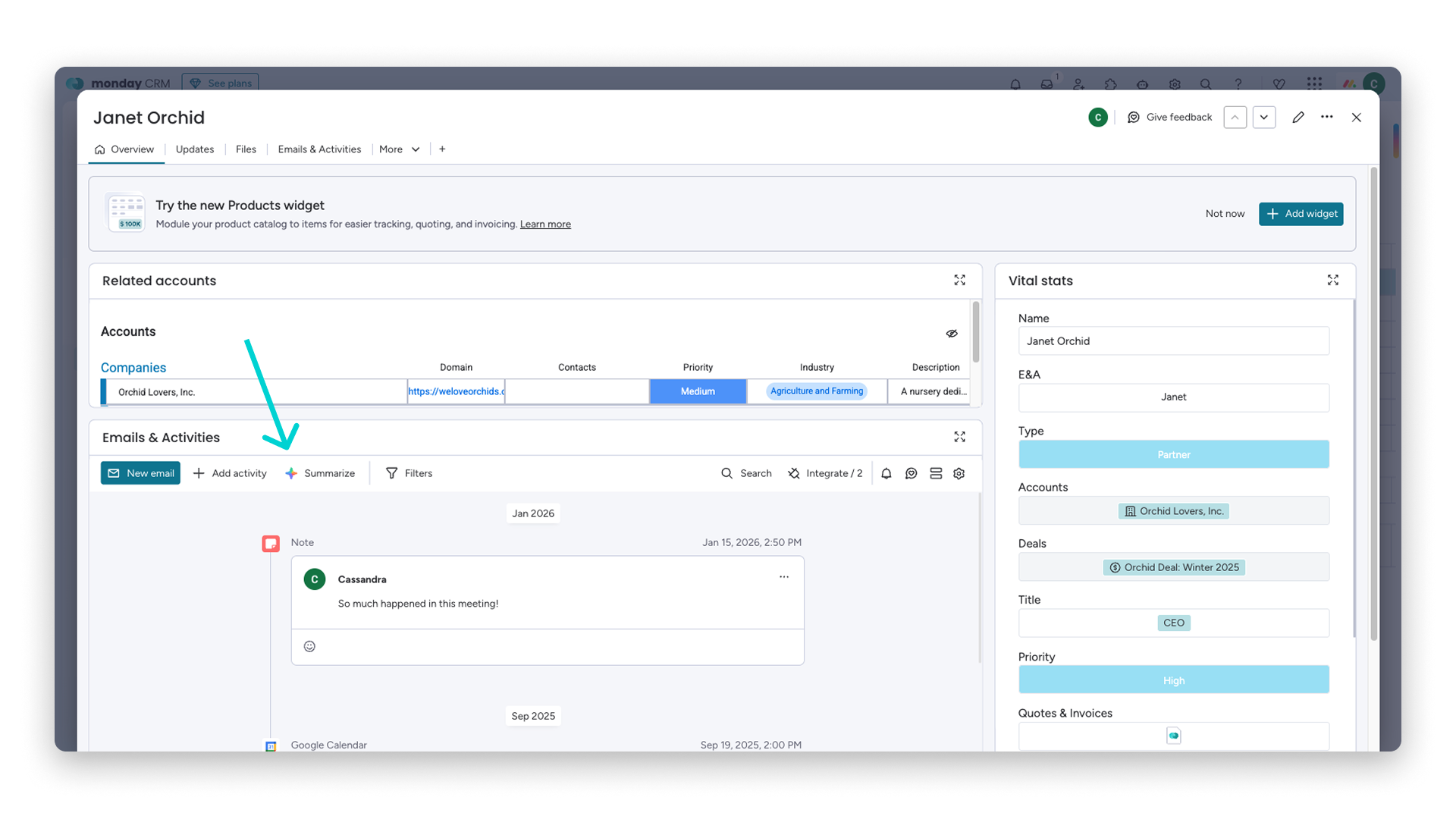Click the Agriculture and Farming industry tag
This screenshot has width=1456, height=819.
coord(817,391)
